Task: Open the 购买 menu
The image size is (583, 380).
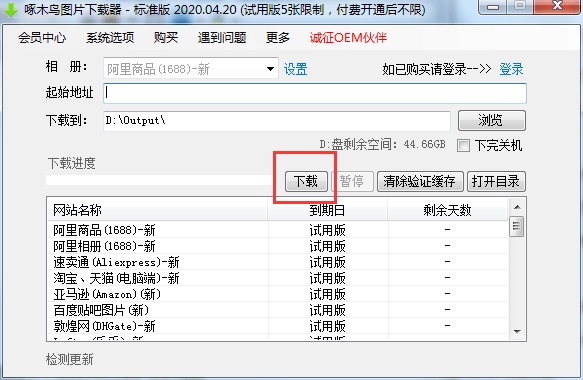Action: [x=166, y=38]
